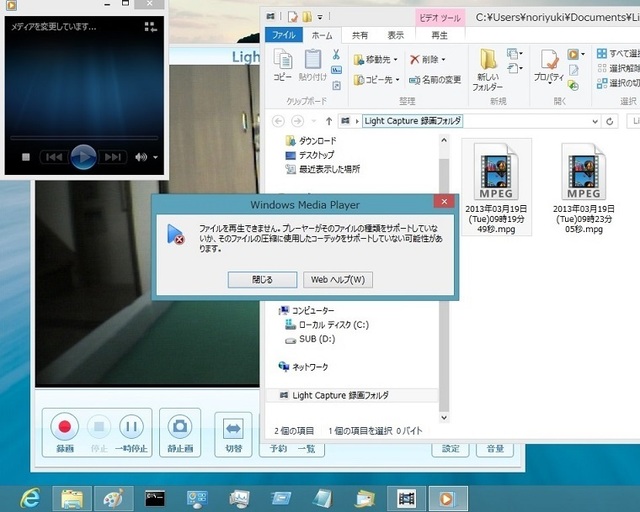This screenshot has height=512, width=640.
Task: Close the Windows Media Player error dialog
Action: pos(262,280)
